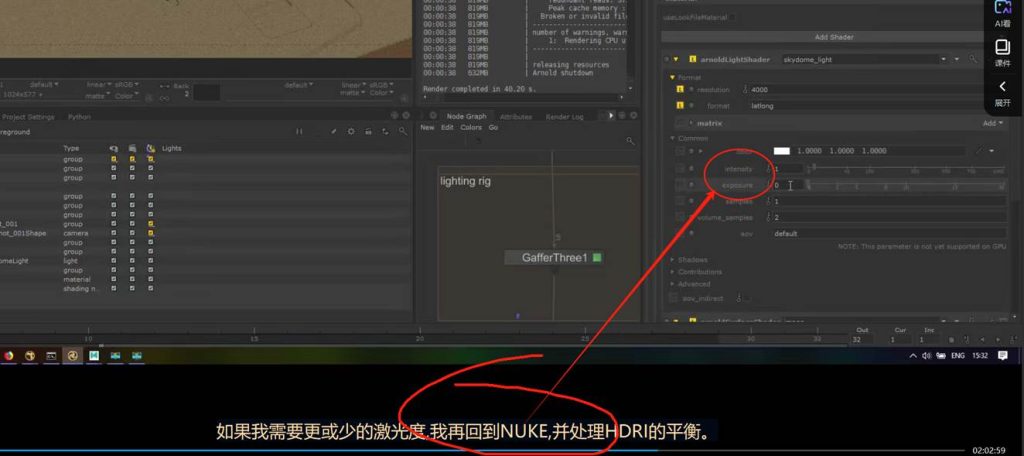Viewport: 1024px width, 456px height.
Task: Enable the checkbox beside the intensity parameter
Action: [x=681, y=168]
